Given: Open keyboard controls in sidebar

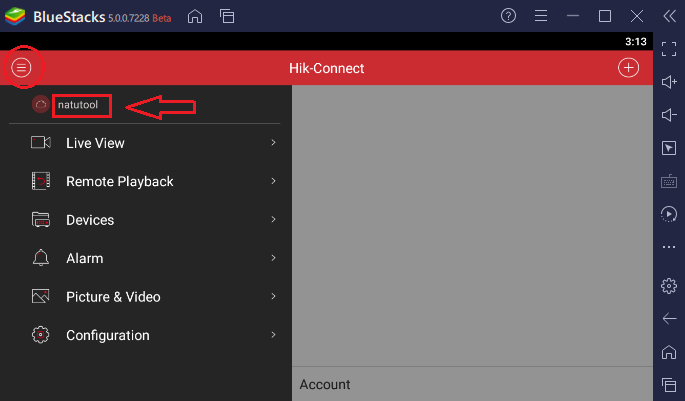Looking at the screenshot, I should click(669, 181).
